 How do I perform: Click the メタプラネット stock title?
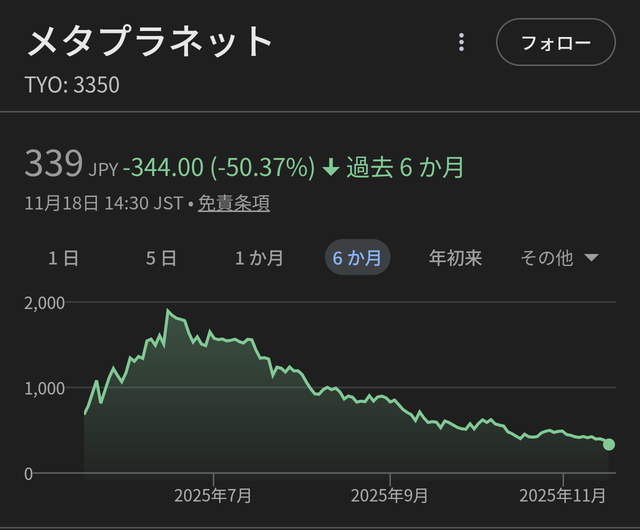tap(149, 42)
